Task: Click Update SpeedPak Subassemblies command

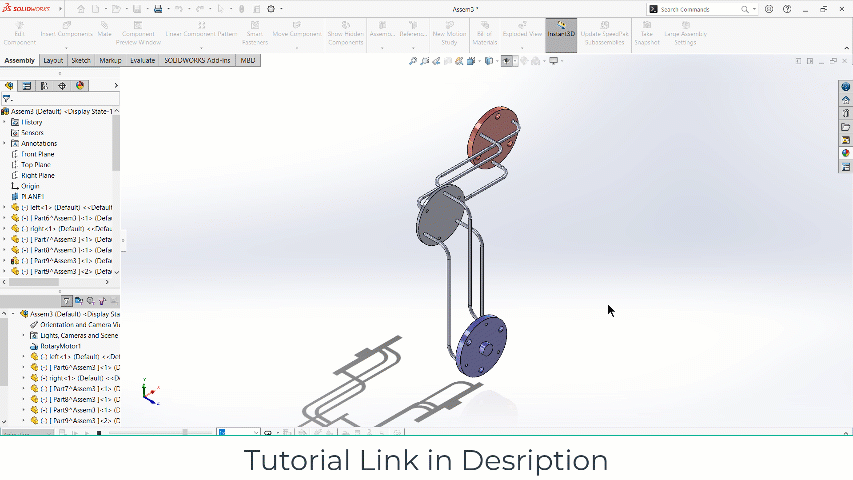Action: coord(604,34)
